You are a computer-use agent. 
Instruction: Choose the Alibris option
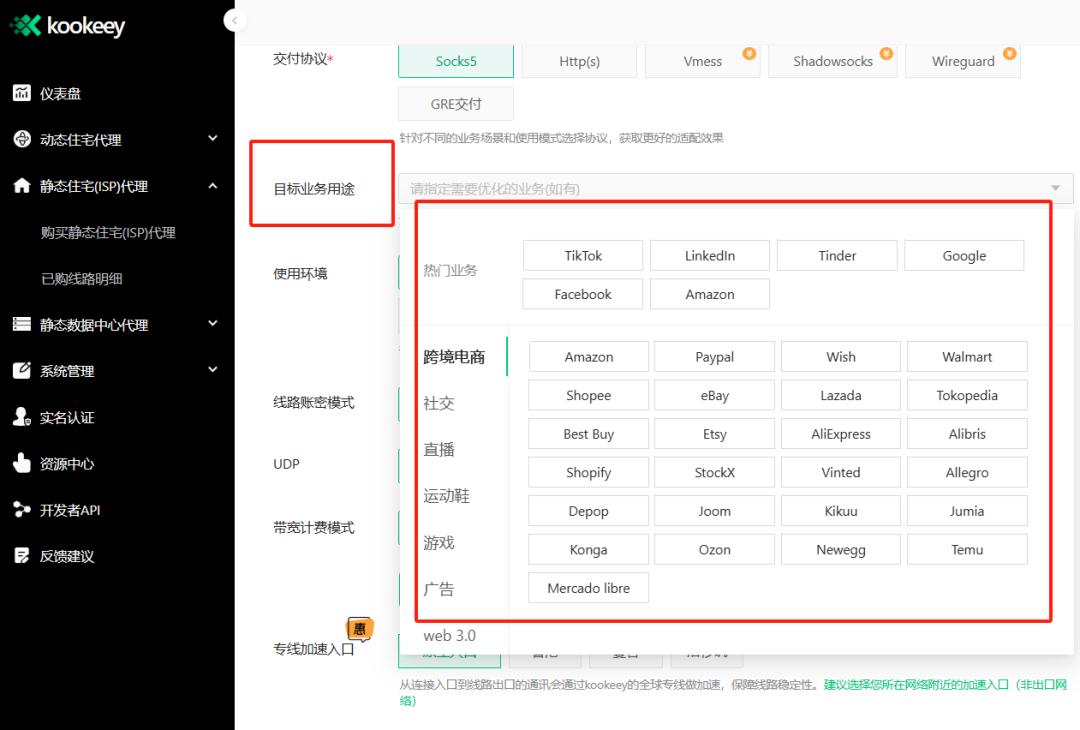pyautogui.click(x=967, y=434)
